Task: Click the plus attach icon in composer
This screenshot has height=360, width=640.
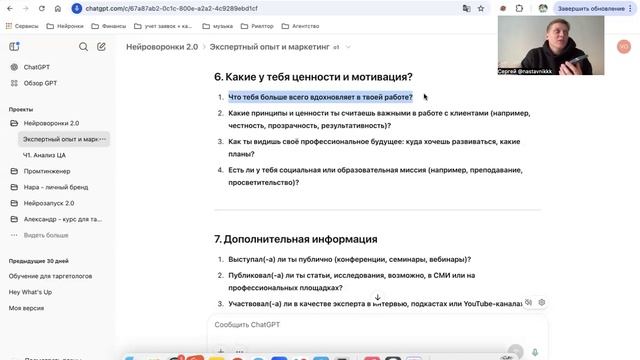Action: click(221, 351)
